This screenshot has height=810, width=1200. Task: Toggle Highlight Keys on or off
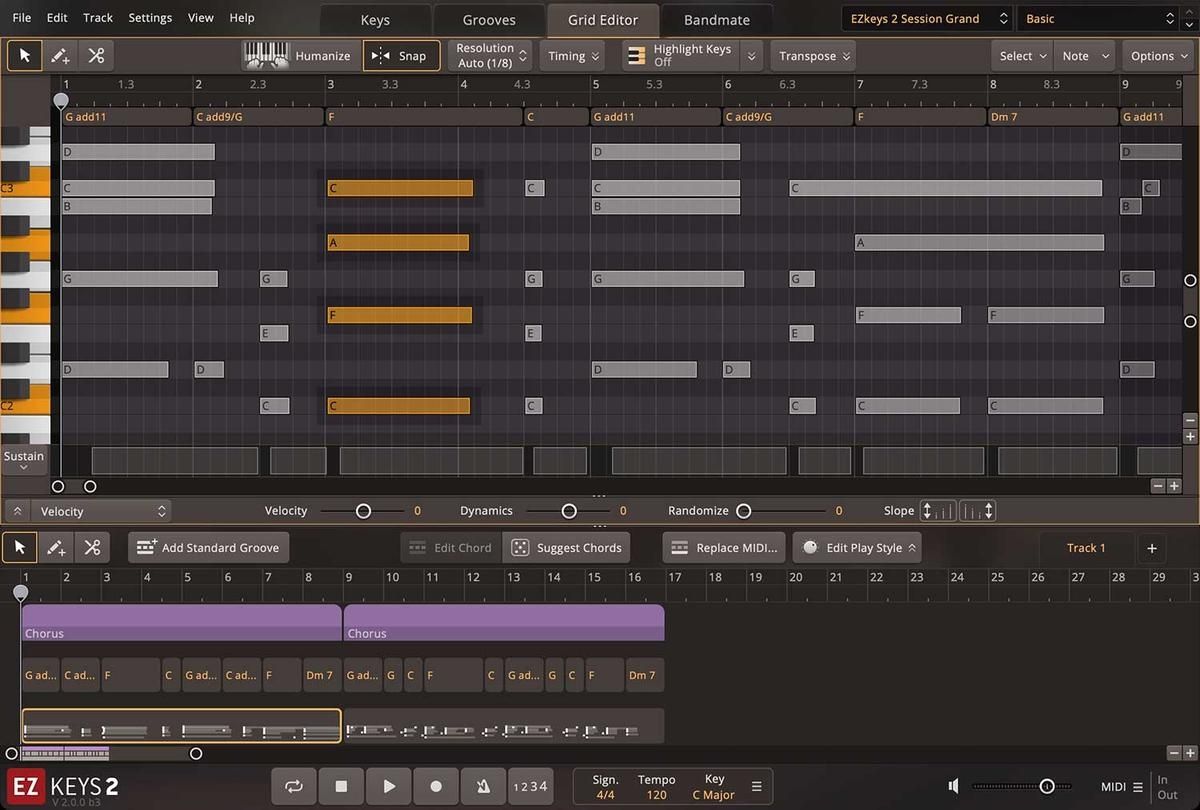(679, 56)
